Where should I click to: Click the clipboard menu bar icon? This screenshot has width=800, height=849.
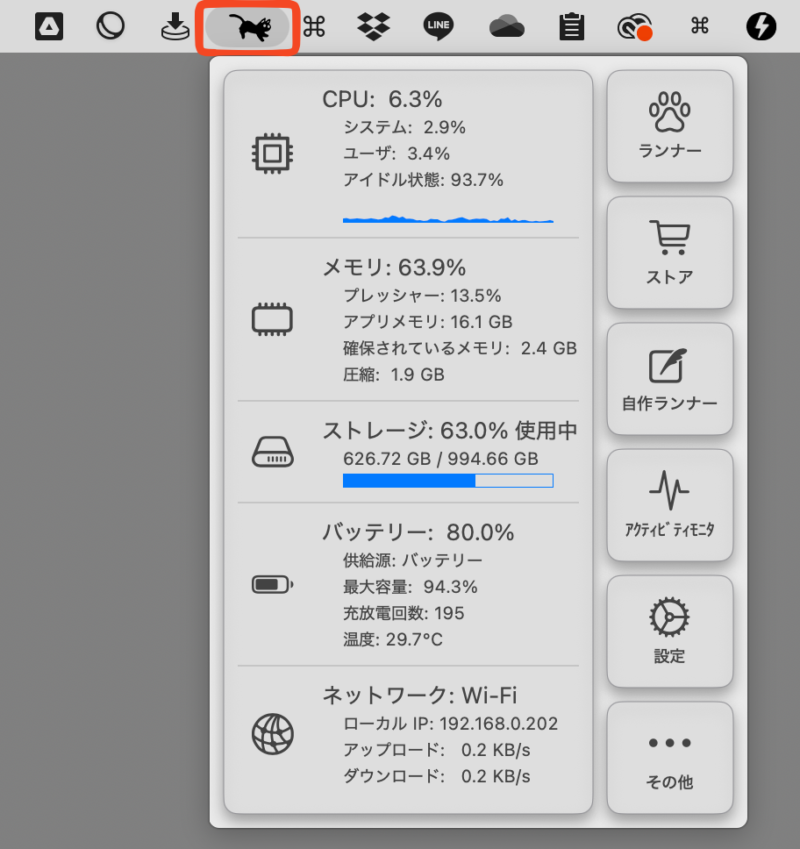pos(571,27)
